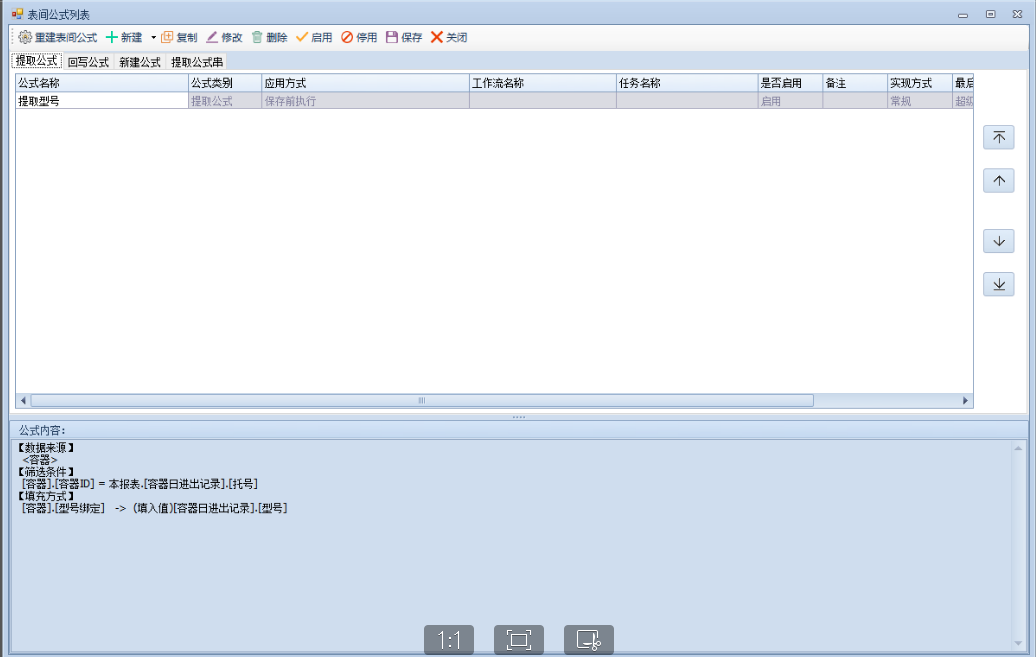Move formula down one row
The height and width of the screenshot is (657, 1036).
point(998,241)
